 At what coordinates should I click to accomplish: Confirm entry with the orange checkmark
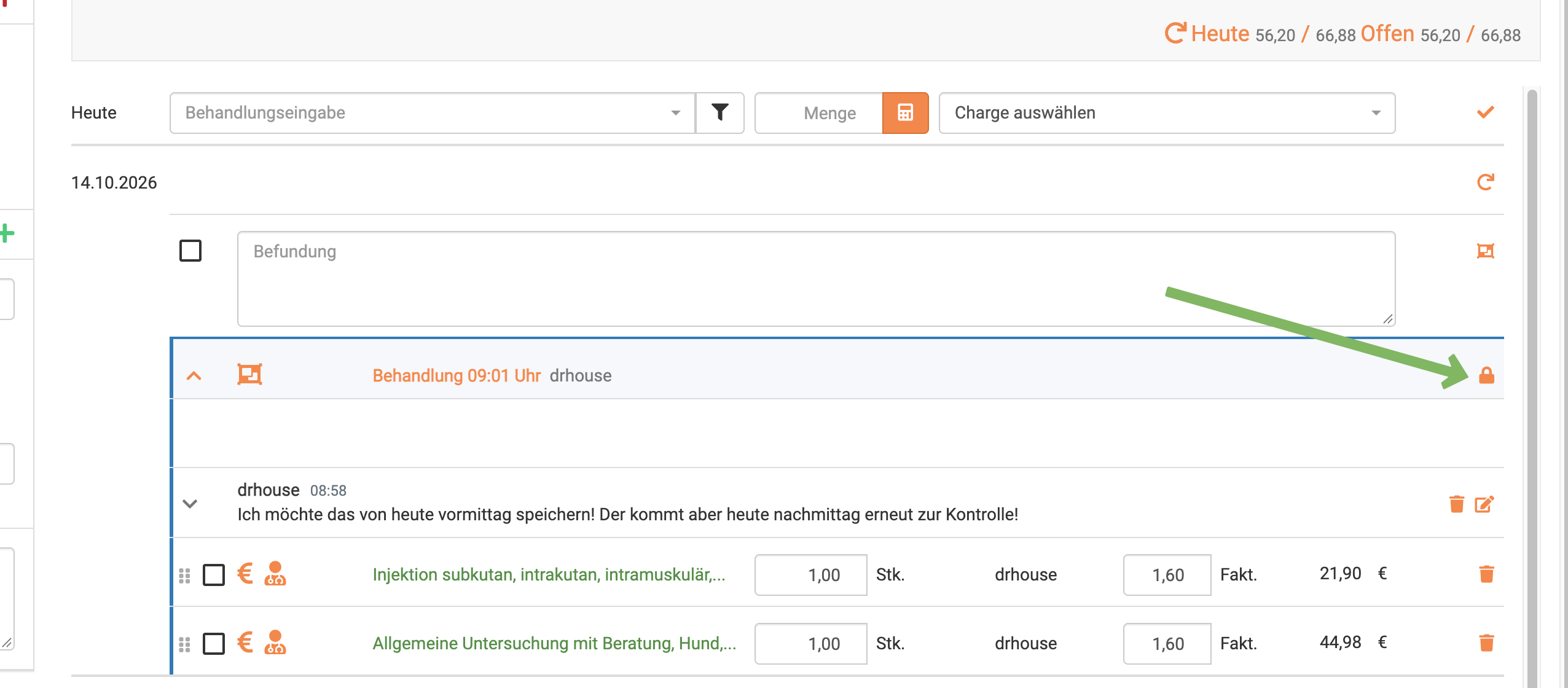coord(1485,112)
